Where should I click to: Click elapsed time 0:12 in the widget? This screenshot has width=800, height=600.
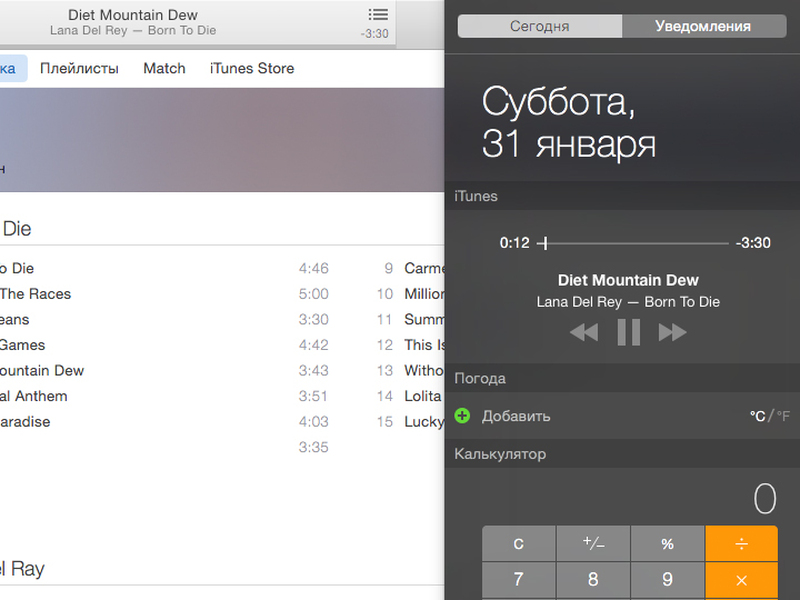(514, 243)
